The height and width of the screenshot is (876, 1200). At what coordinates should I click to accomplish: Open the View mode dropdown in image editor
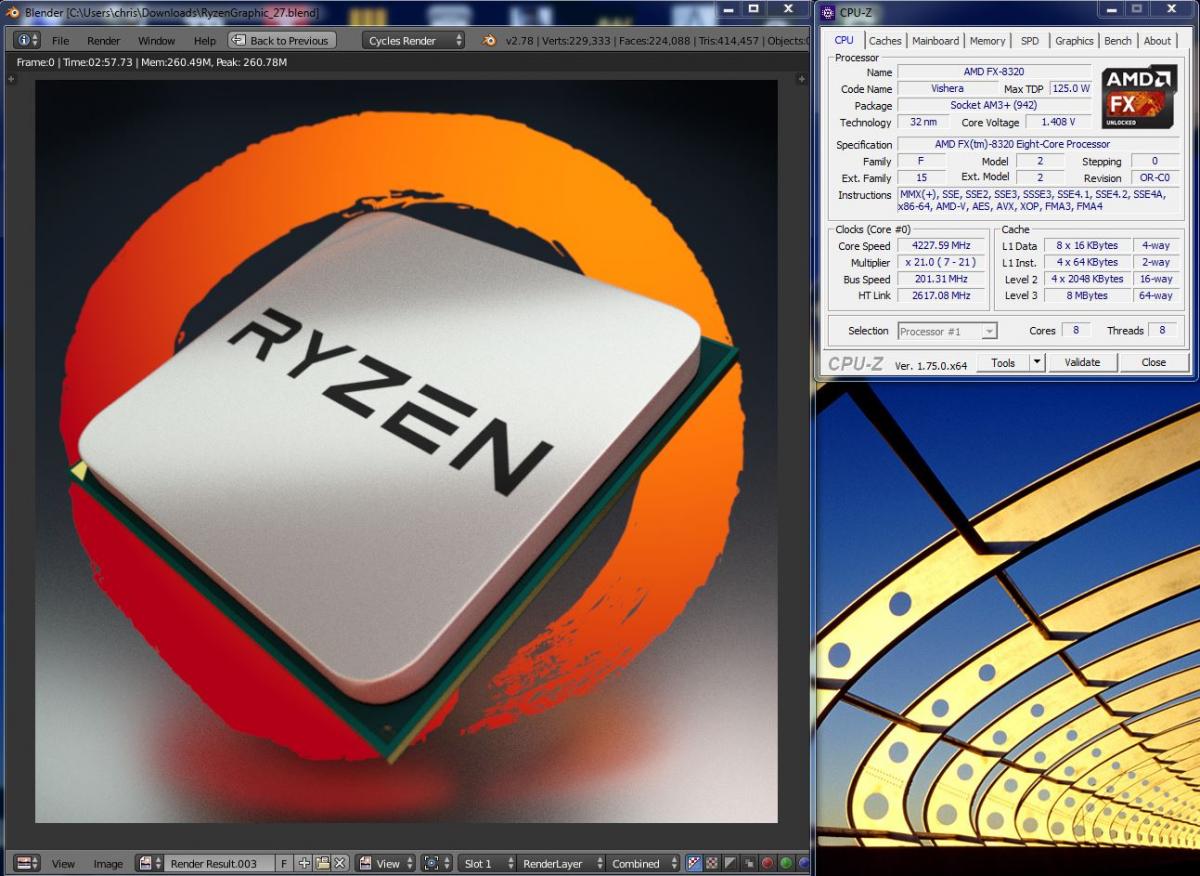point(386,863)
